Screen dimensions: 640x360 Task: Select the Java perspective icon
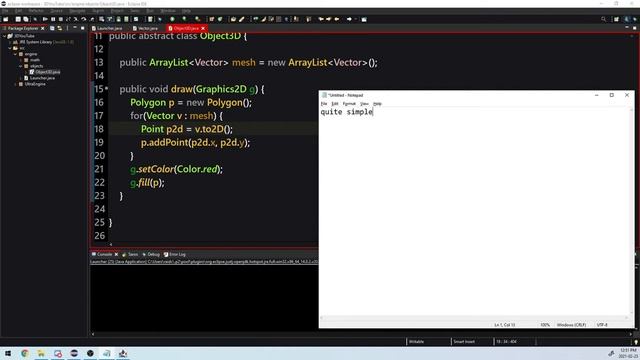[x=627, y=19]
